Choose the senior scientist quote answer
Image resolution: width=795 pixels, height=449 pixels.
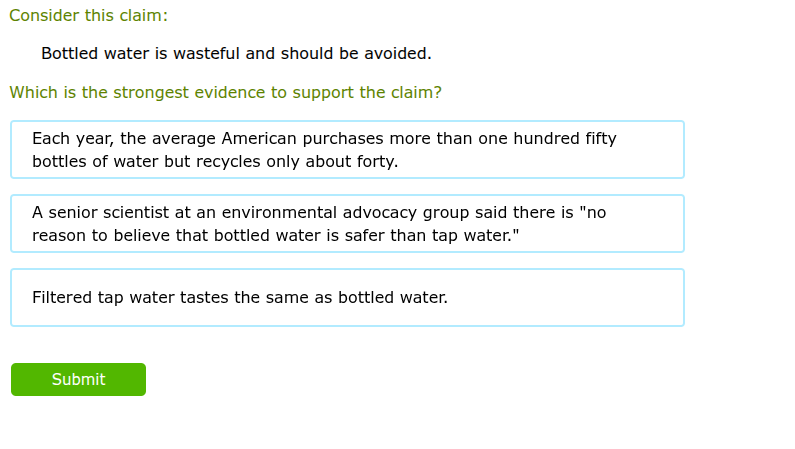(x=347, y=224)
